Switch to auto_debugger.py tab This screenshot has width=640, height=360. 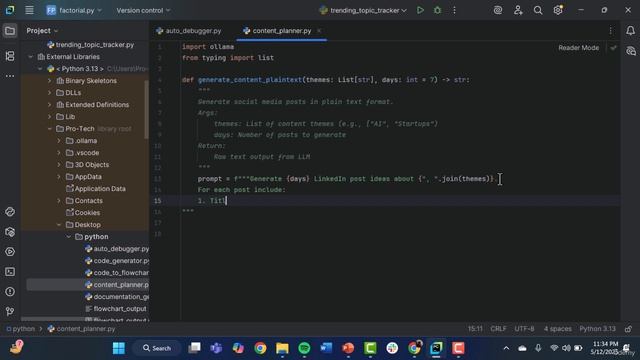189,31
